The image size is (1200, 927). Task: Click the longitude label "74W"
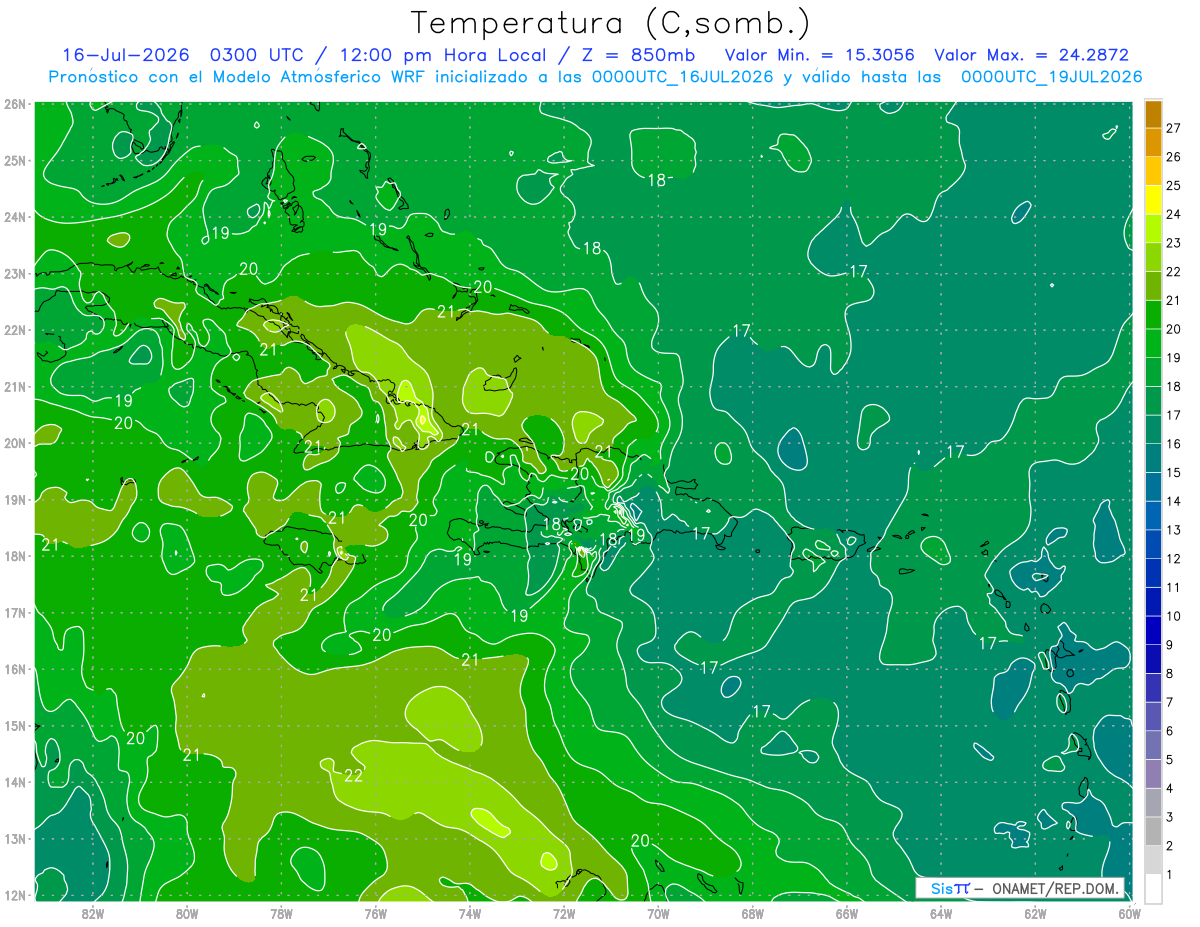point(470,913)
